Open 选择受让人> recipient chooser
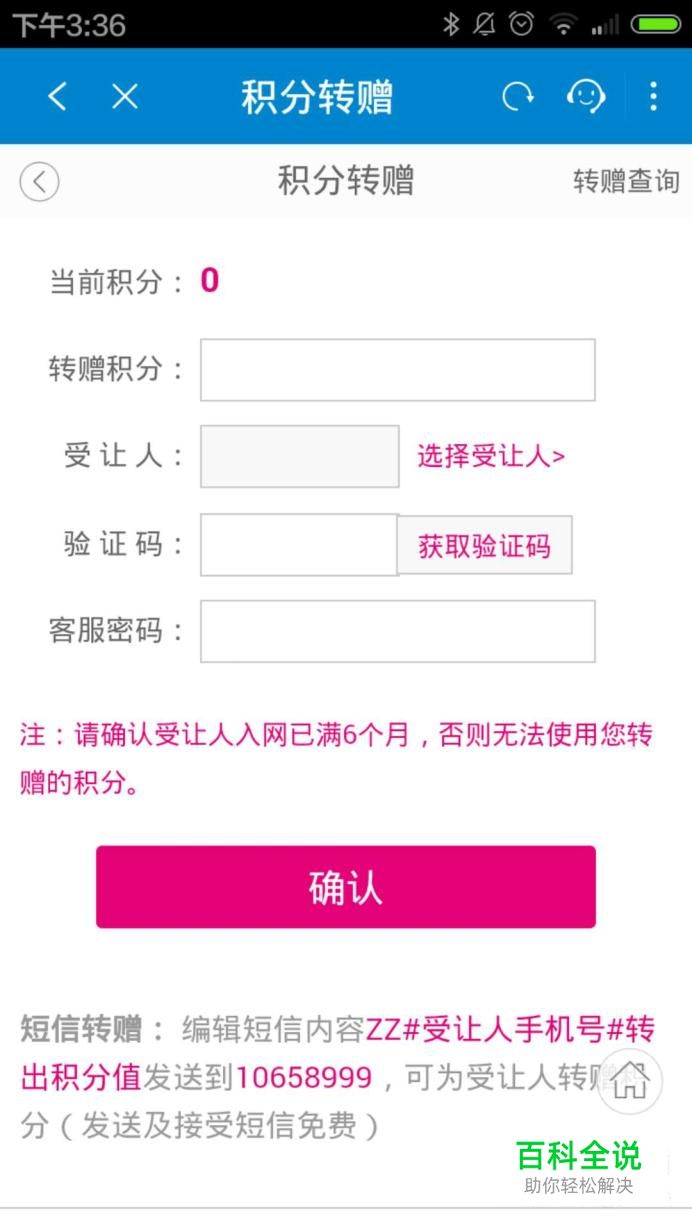Screen dimensions: 692x1230 pyautogui.click(x=491, y=457)
